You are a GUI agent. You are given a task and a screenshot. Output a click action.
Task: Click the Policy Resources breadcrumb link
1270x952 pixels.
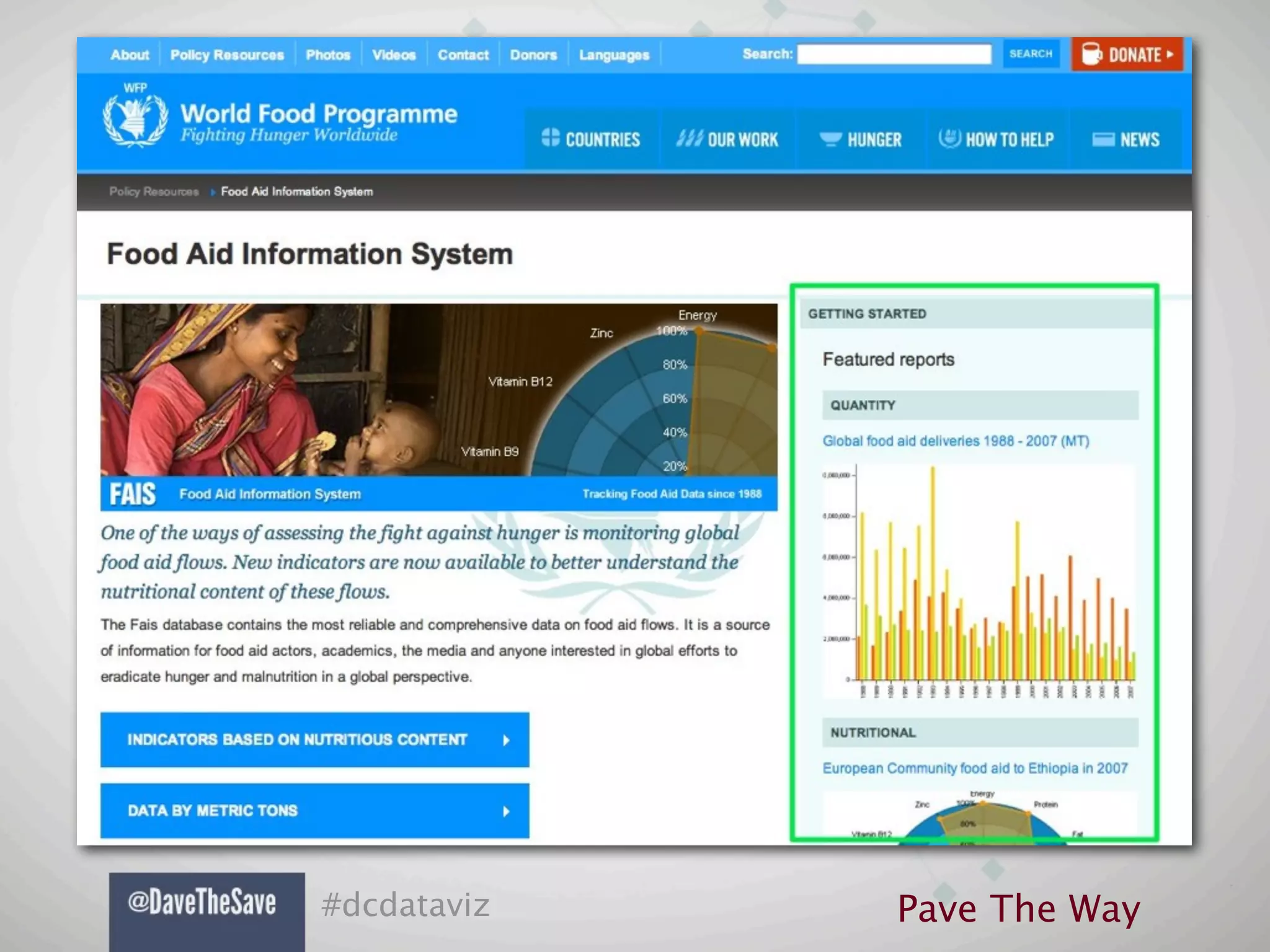point(154,192)
